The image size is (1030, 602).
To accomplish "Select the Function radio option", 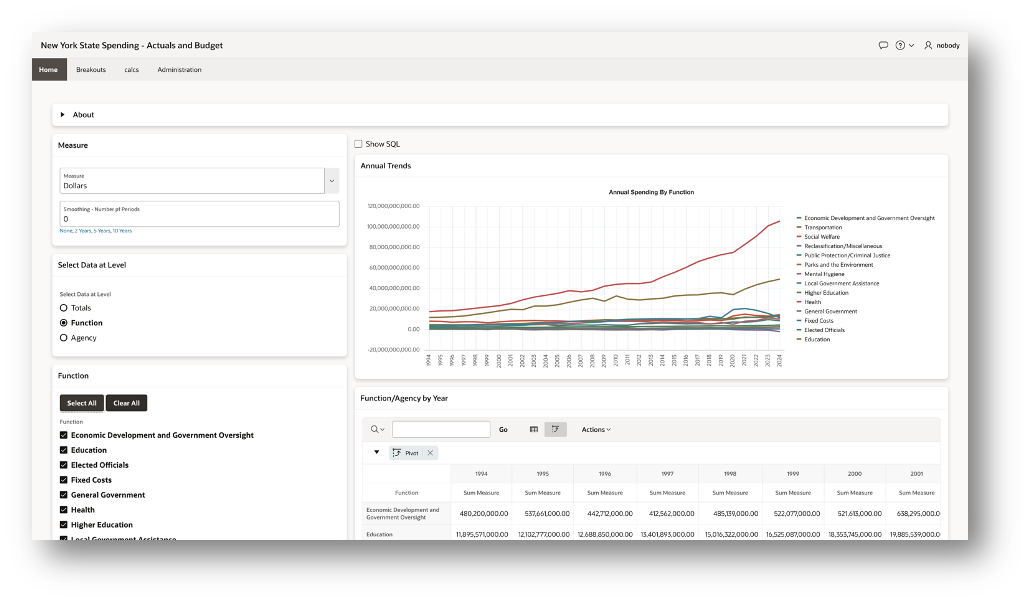I will coord(64,323).
